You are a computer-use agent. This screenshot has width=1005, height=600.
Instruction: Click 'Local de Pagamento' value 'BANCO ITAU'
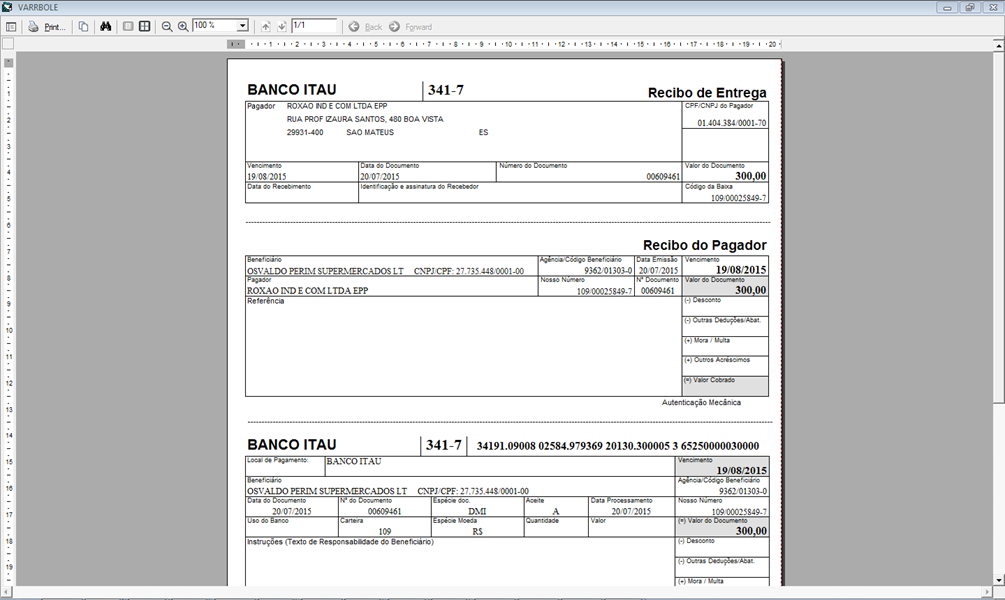click(354, 462)
